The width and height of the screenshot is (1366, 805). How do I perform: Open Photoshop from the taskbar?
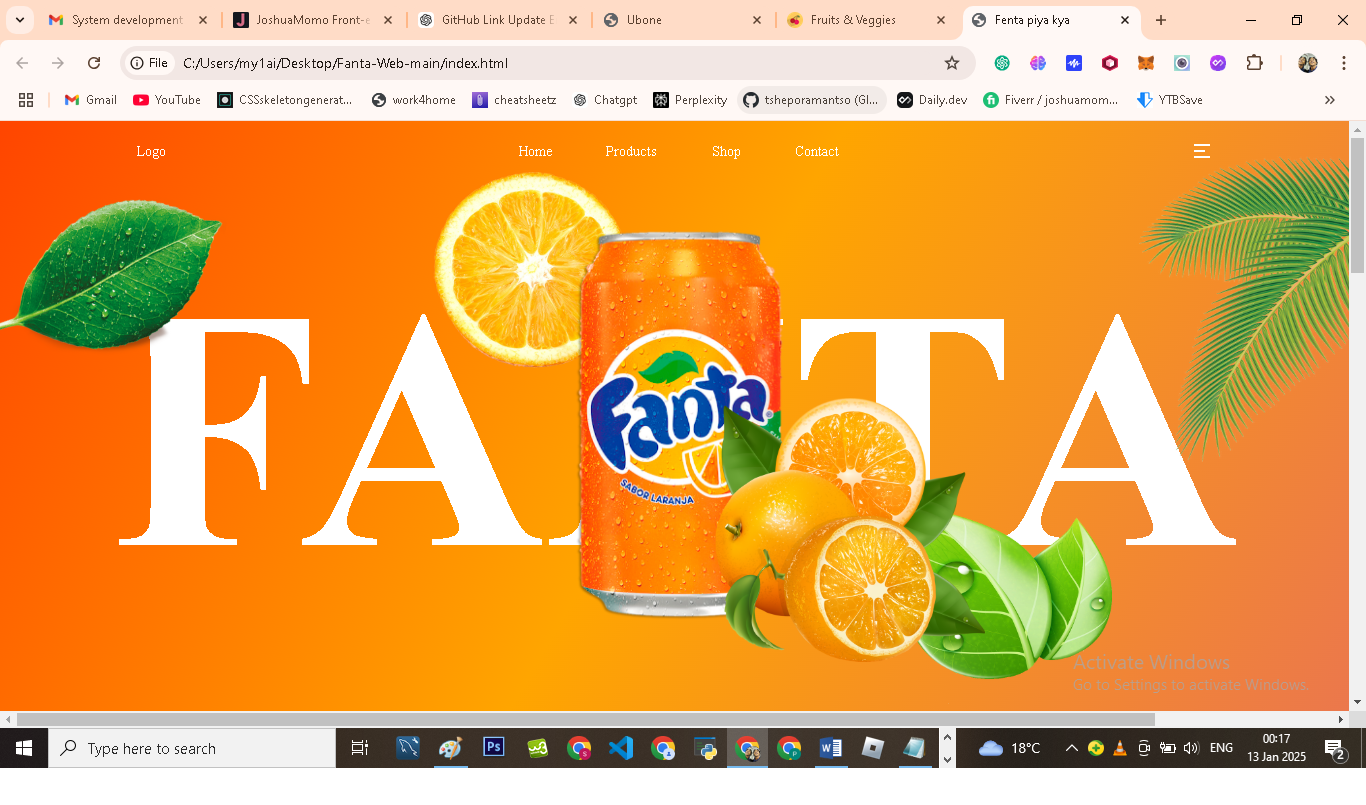[x=494, y=747]
